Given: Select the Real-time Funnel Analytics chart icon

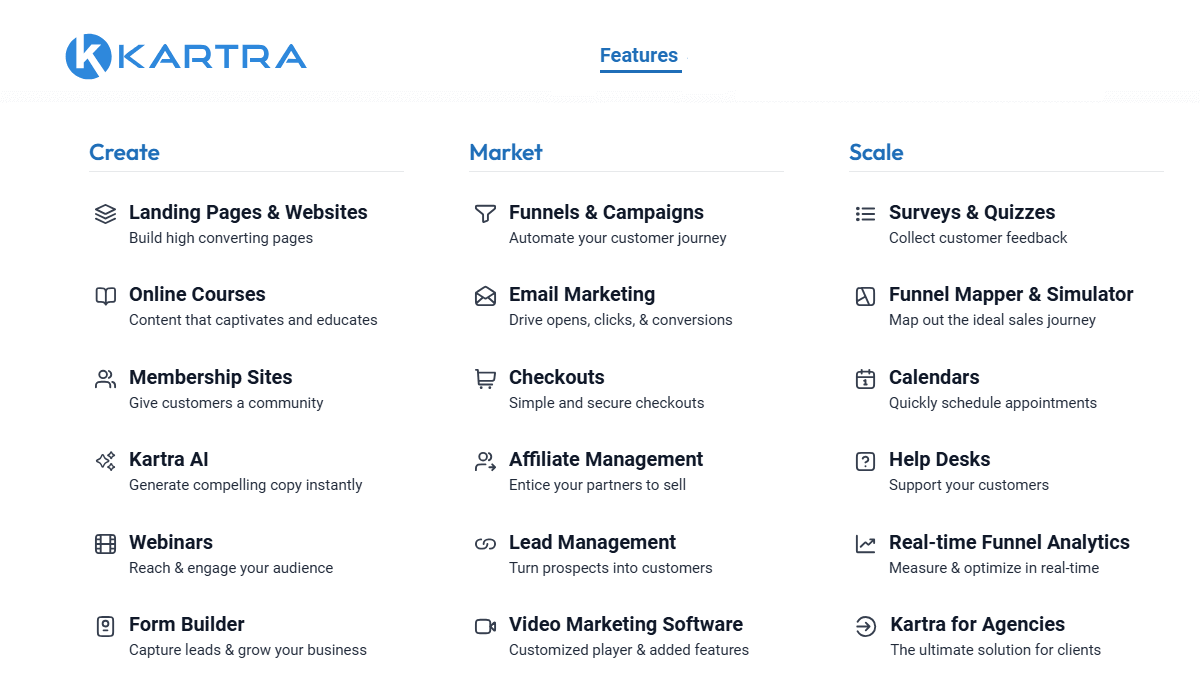Looking at the screenshot, I should point(865,543).
